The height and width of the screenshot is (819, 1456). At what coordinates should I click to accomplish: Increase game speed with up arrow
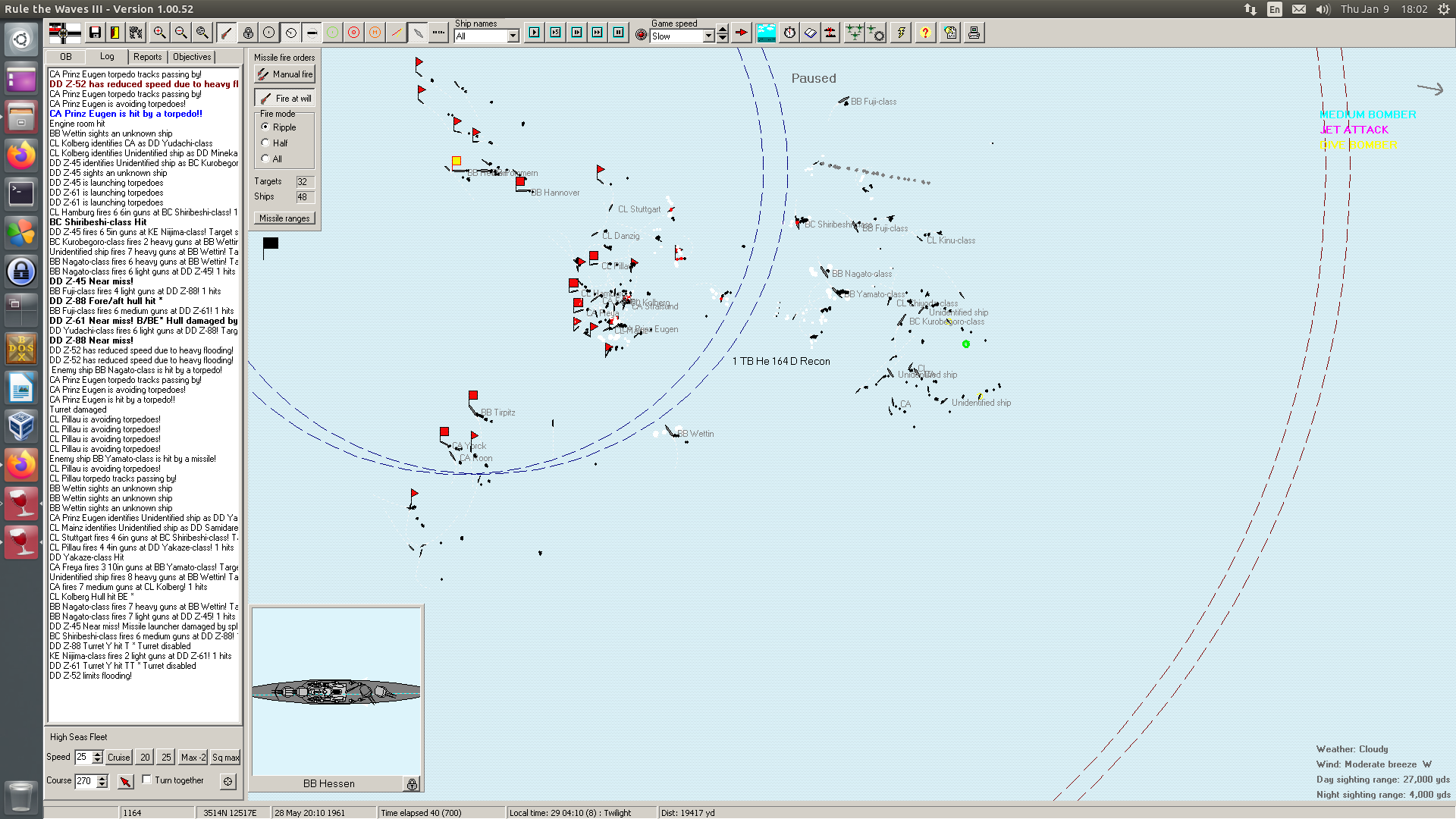pyautogui.click(x=723, y=30)
